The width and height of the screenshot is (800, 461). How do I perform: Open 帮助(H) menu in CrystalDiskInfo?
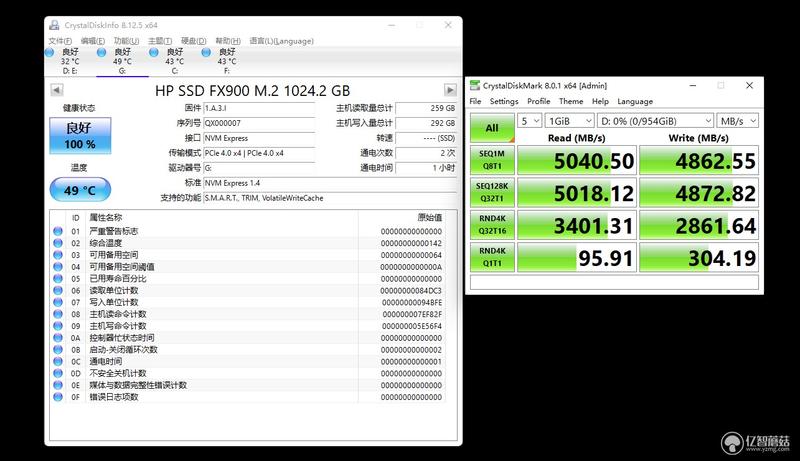pyautogui.click(x=228, y=41)
